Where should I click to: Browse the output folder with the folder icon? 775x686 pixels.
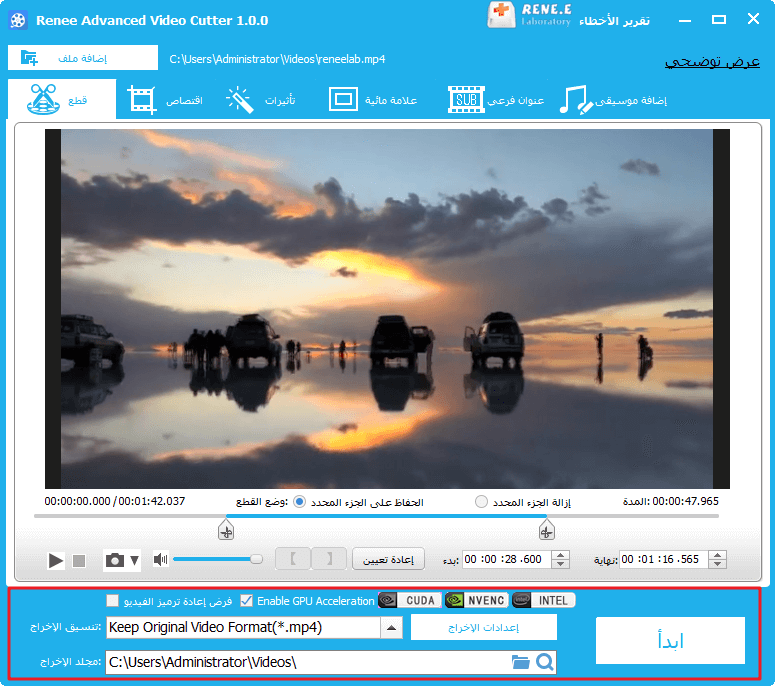point(520,662)
